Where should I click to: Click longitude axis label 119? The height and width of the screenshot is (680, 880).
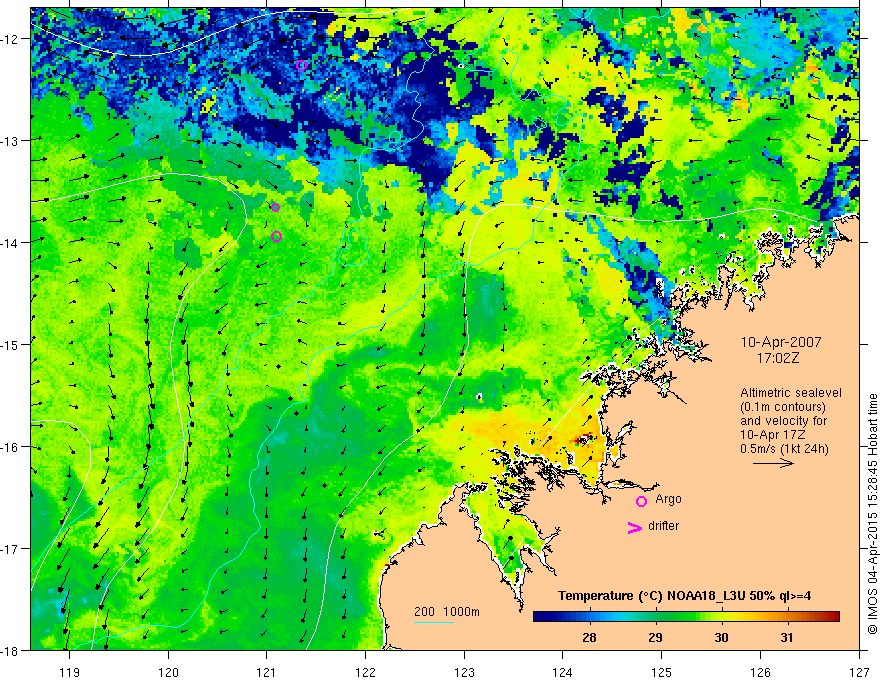click(69, 672)
